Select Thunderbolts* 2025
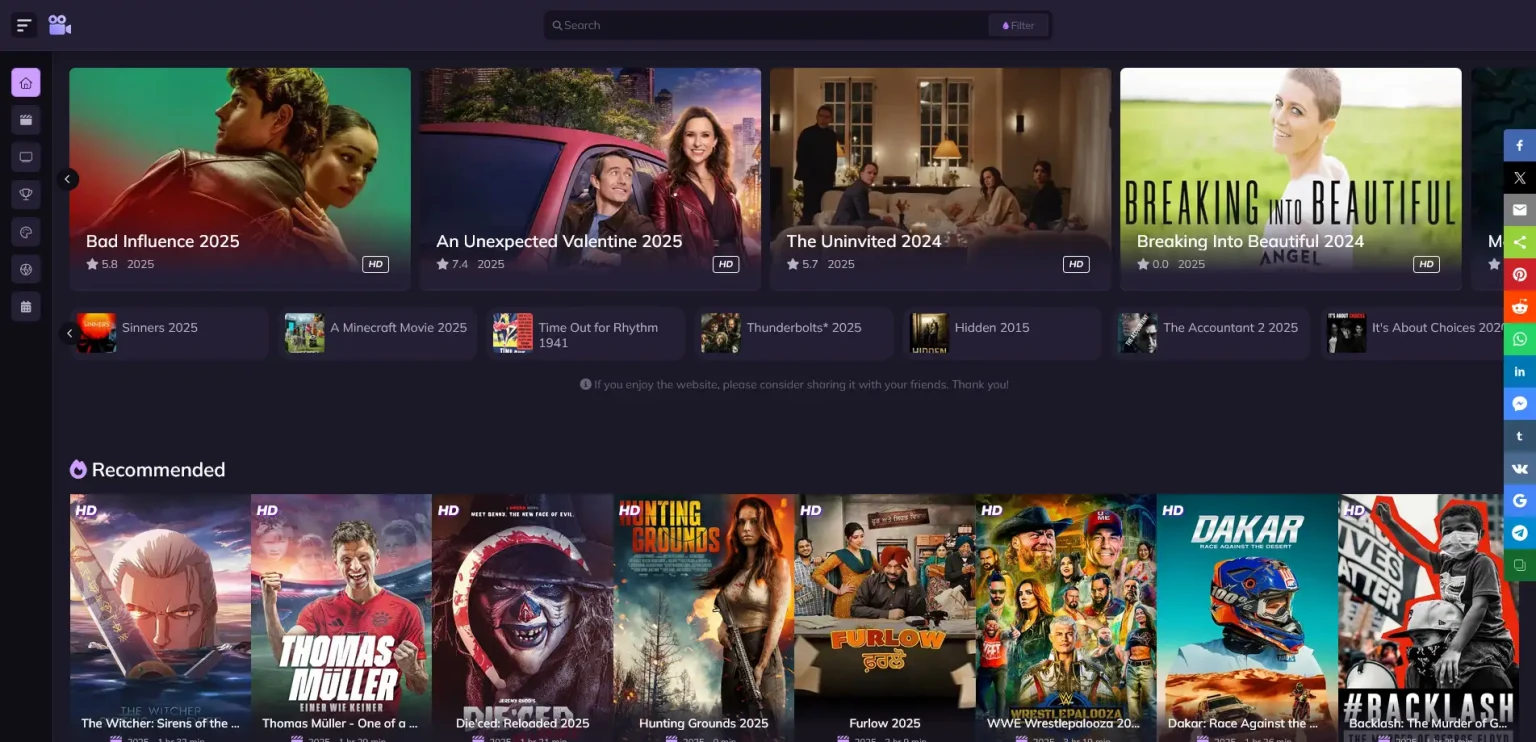The width and height of the screenshot is (1536, 742). coord(794,333)
